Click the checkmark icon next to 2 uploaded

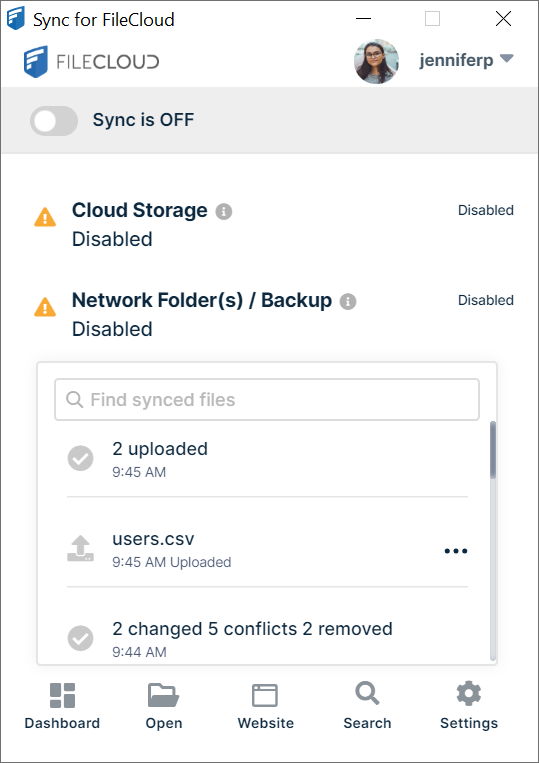[80, 458]
